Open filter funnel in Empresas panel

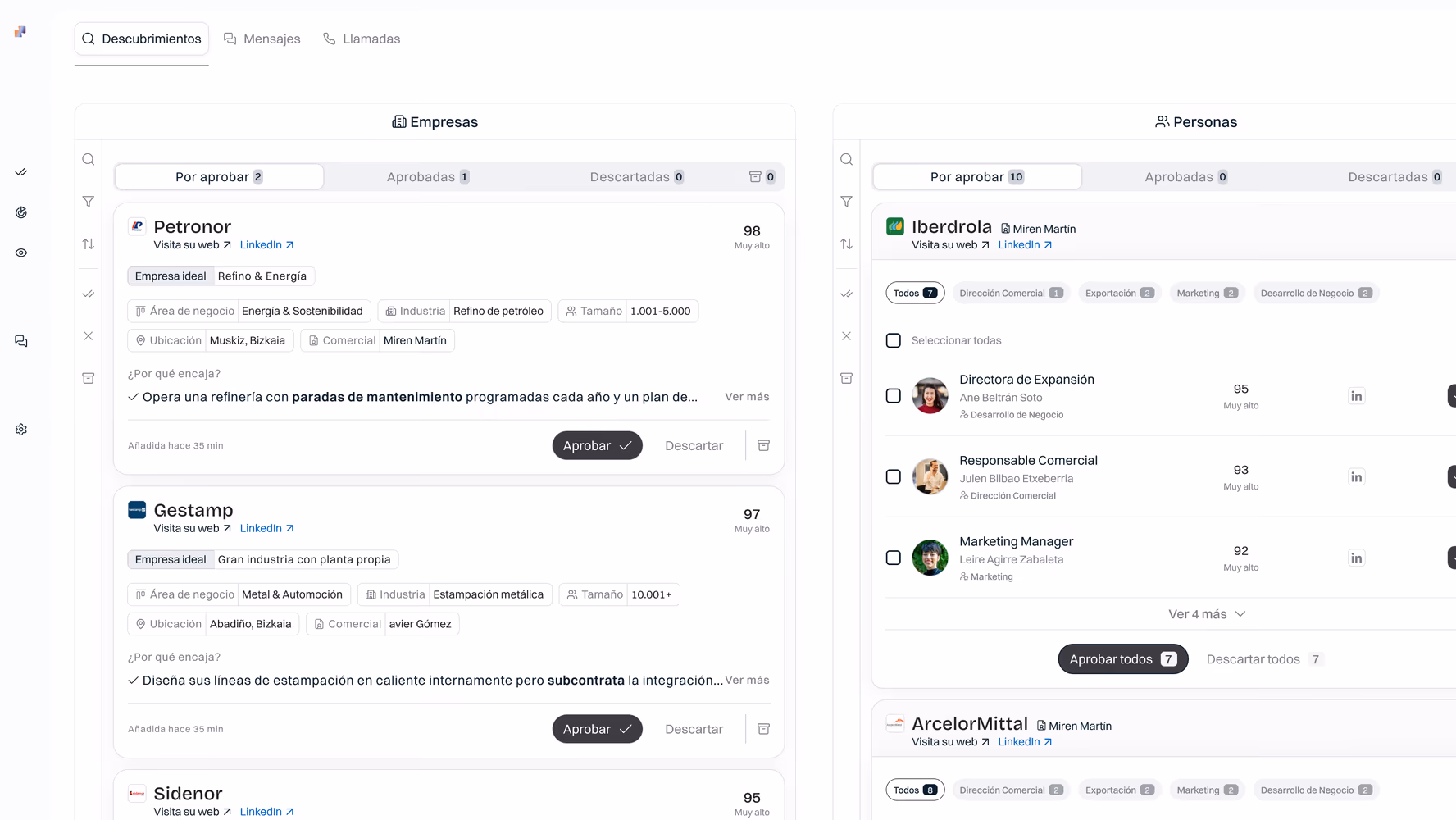[x=89, y=202]
